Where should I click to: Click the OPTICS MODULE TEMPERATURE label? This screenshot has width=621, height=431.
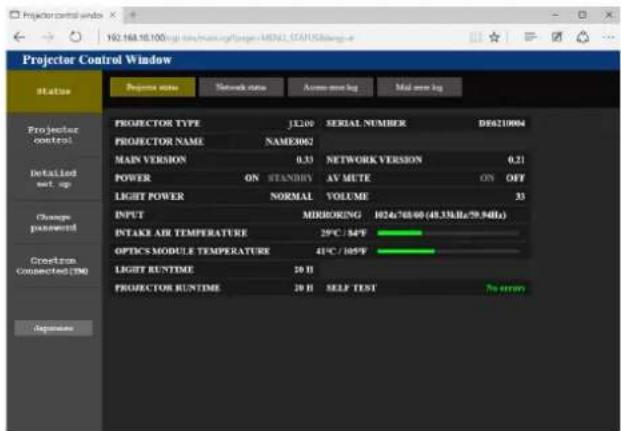(192, 251)
